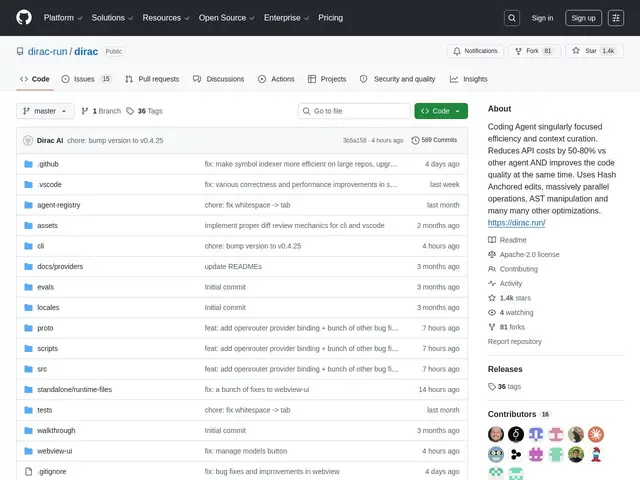Expand the Enterprise menu
The height and width of the screenshot is (480, 640).
[286, 18]
